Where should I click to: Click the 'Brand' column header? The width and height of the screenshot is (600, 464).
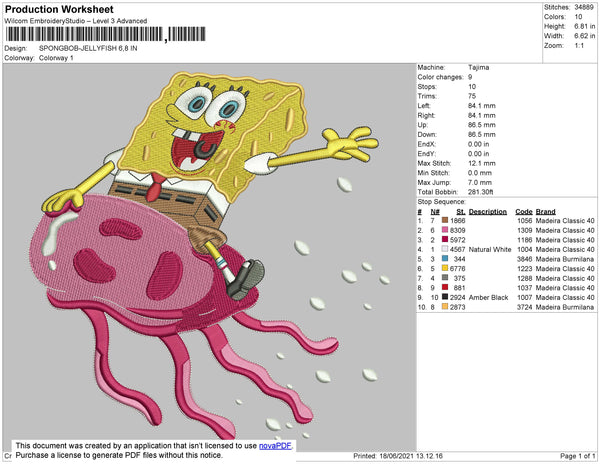[x=546, y=212]
